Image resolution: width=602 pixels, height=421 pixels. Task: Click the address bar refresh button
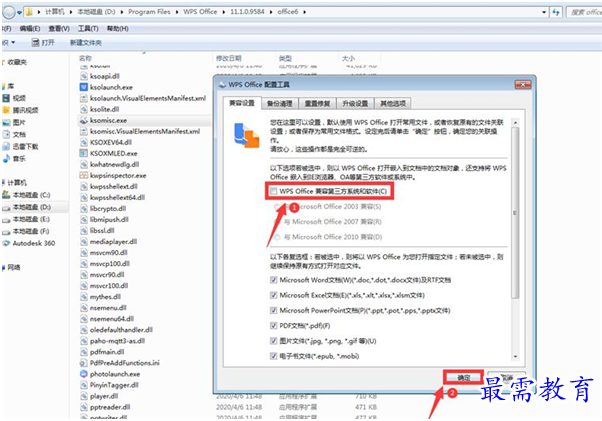click(x=556, y=12)
